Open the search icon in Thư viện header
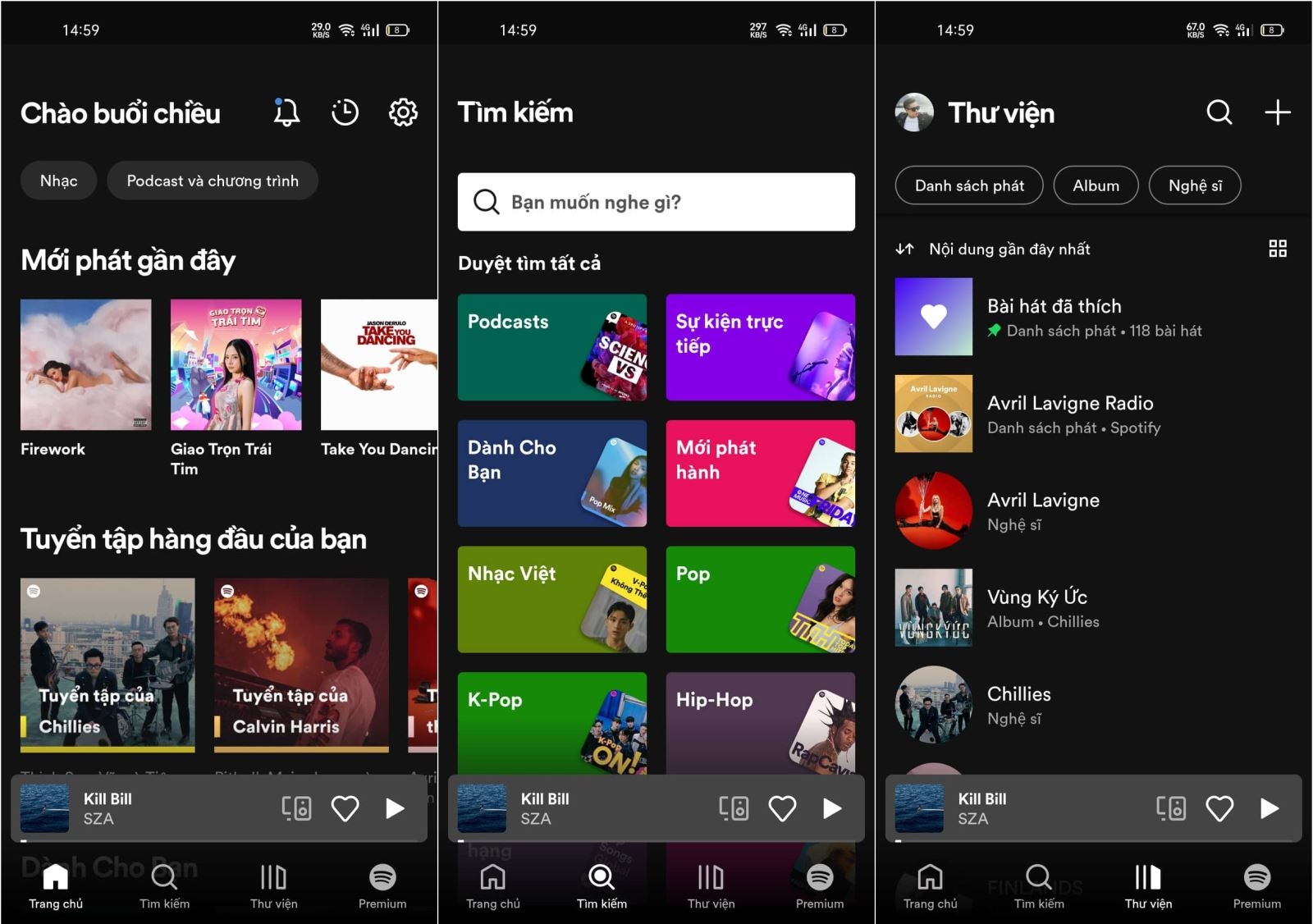The width and height of the screenshot is (1313, 924). pos(1219,112)
